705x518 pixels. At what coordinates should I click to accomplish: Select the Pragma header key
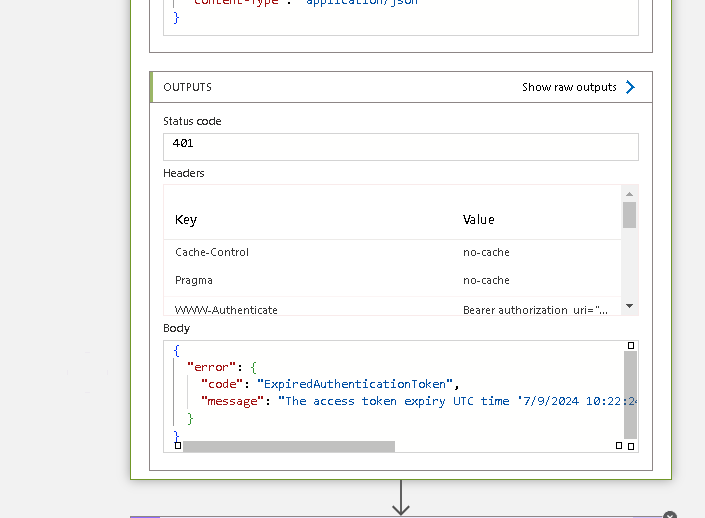[x=194, y=280]
